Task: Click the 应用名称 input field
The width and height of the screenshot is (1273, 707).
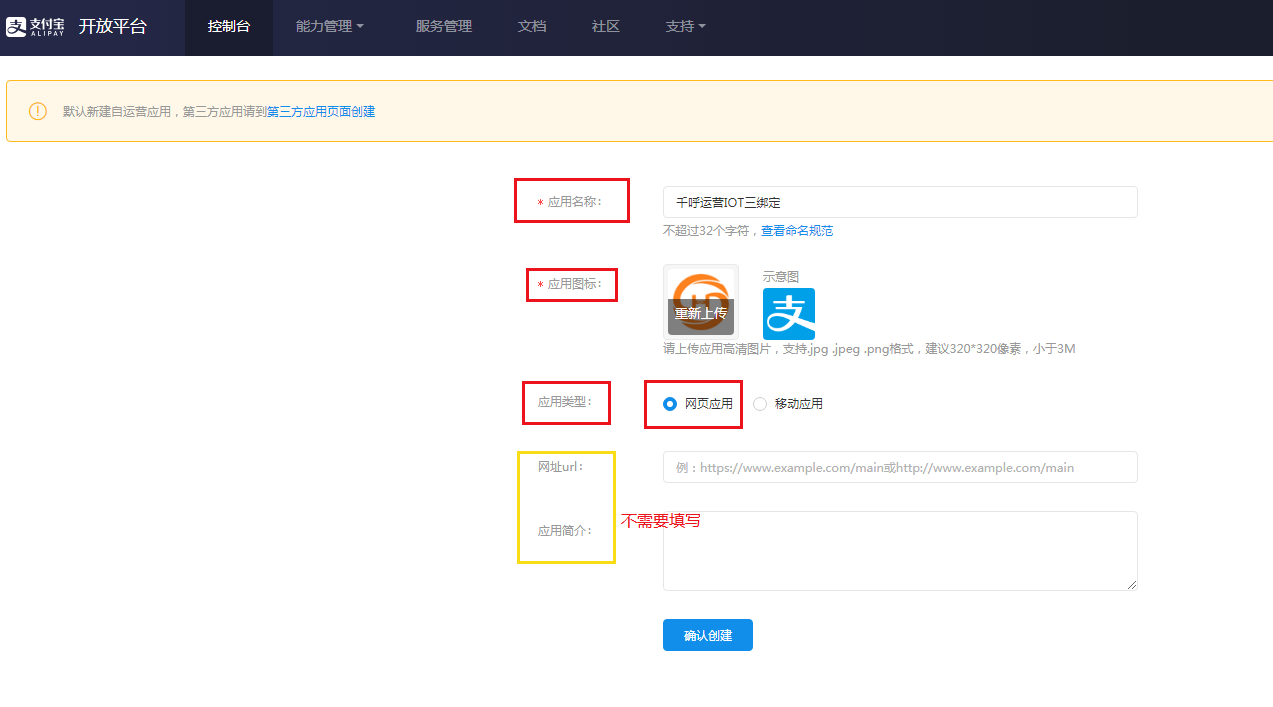Action: [x=900, y=202]
